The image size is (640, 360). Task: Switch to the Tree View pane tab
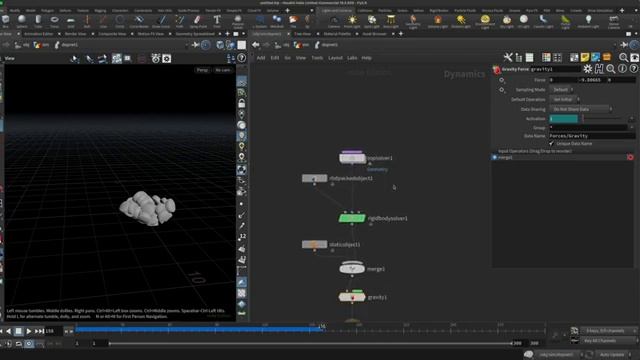pos(302,34)
